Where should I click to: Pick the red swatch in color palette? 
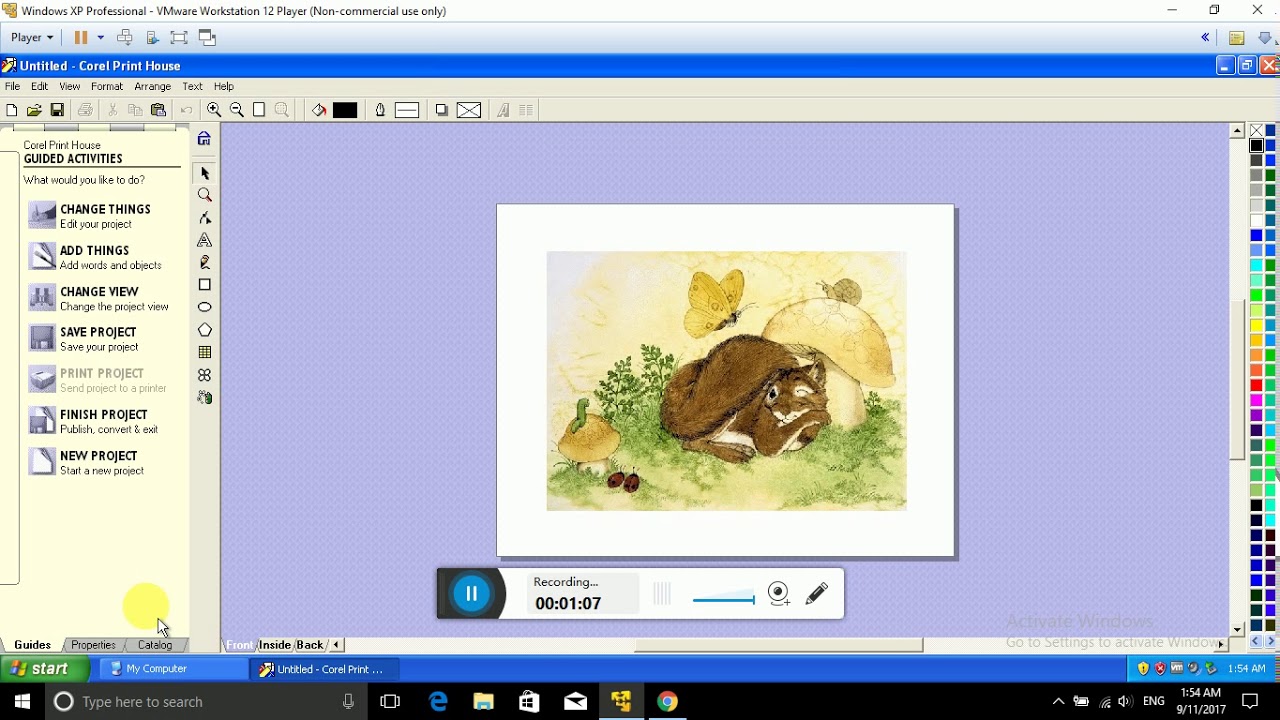pyautogui.click(x=1256, y=386)
